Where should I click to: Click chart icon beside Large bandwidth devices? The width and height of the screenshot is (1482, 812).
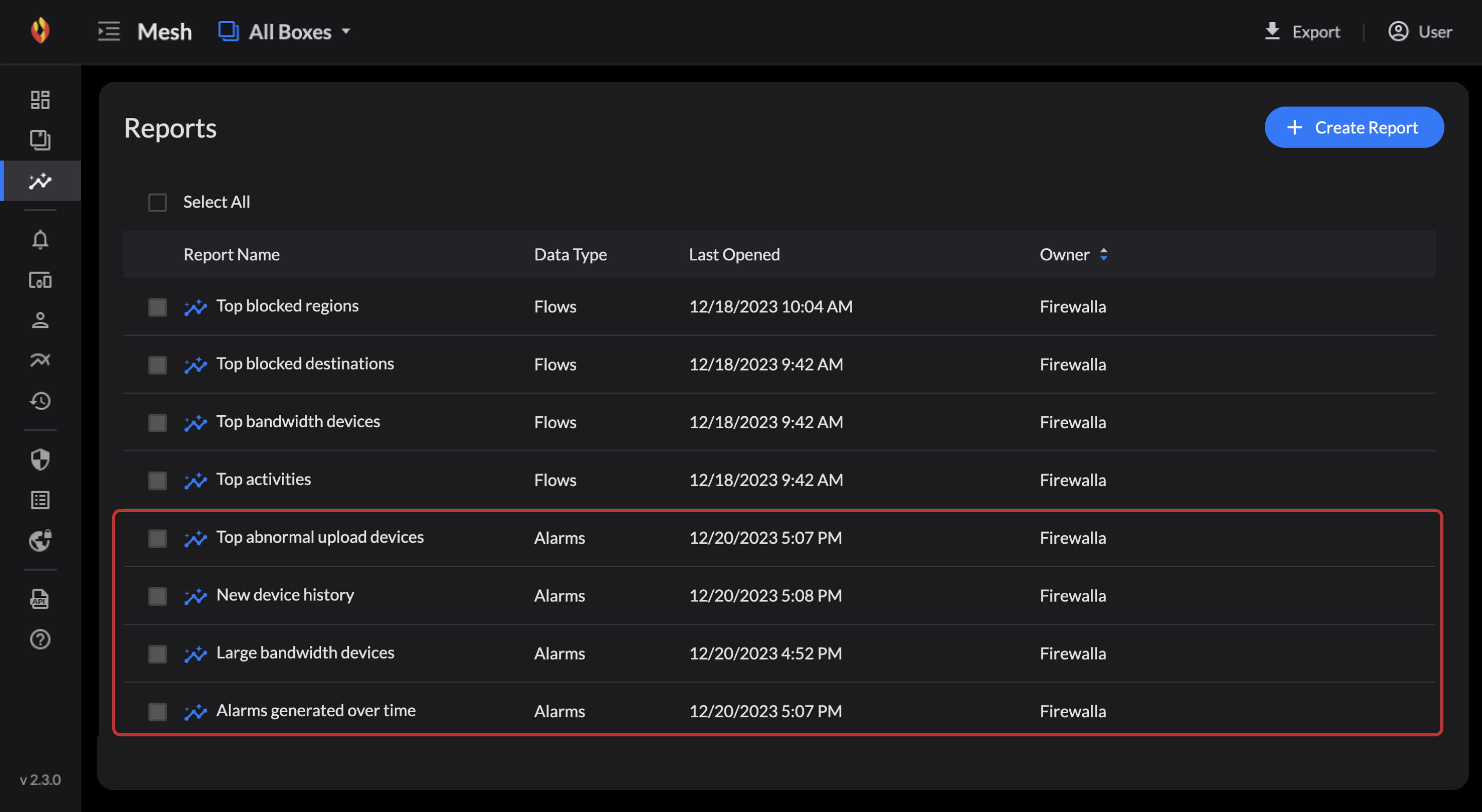pos(196,655)
